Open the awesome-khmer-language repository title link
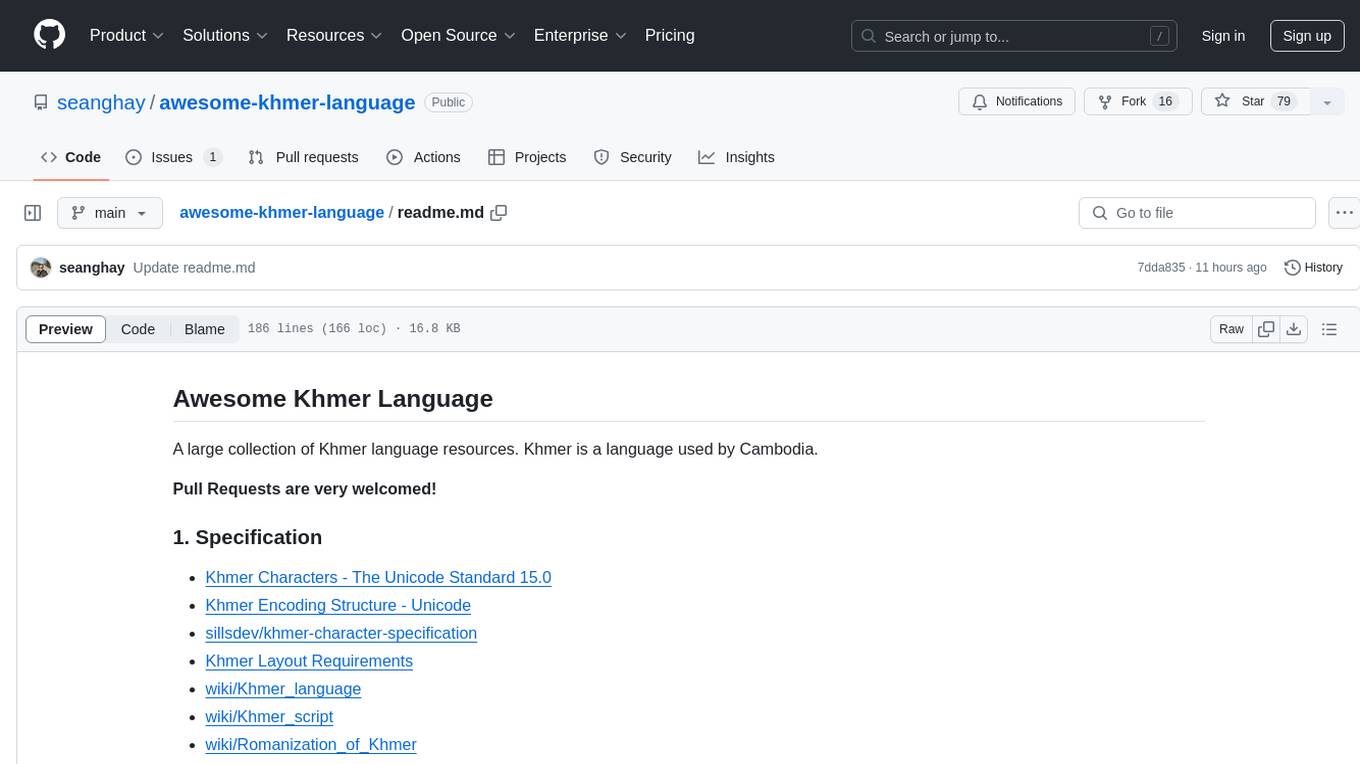Image resolution: width=1360 pixels, height=764 pixels. pos(287,102)
